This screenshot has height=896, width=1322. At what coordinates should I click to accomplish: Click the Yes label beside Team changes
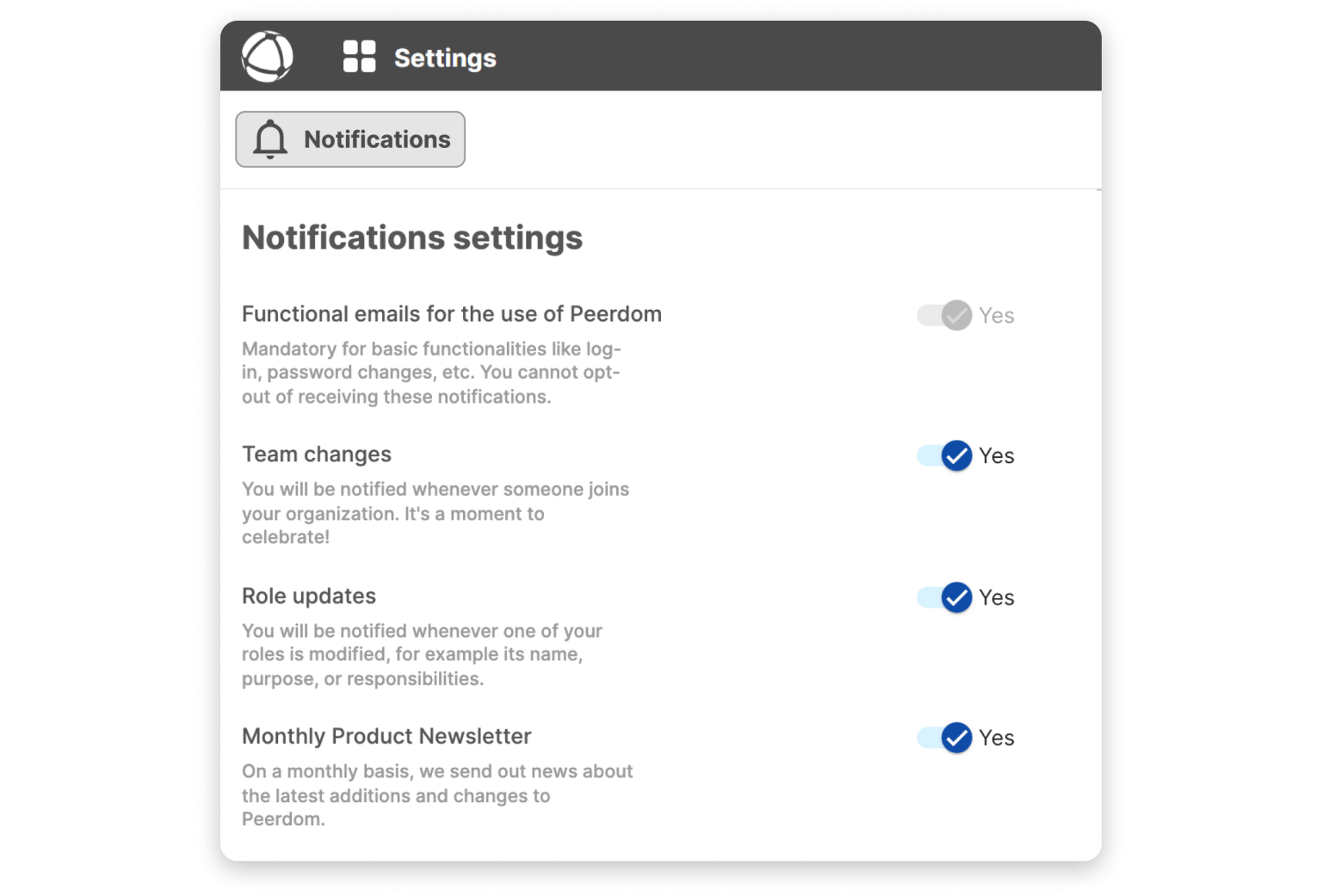click(997, 456)
